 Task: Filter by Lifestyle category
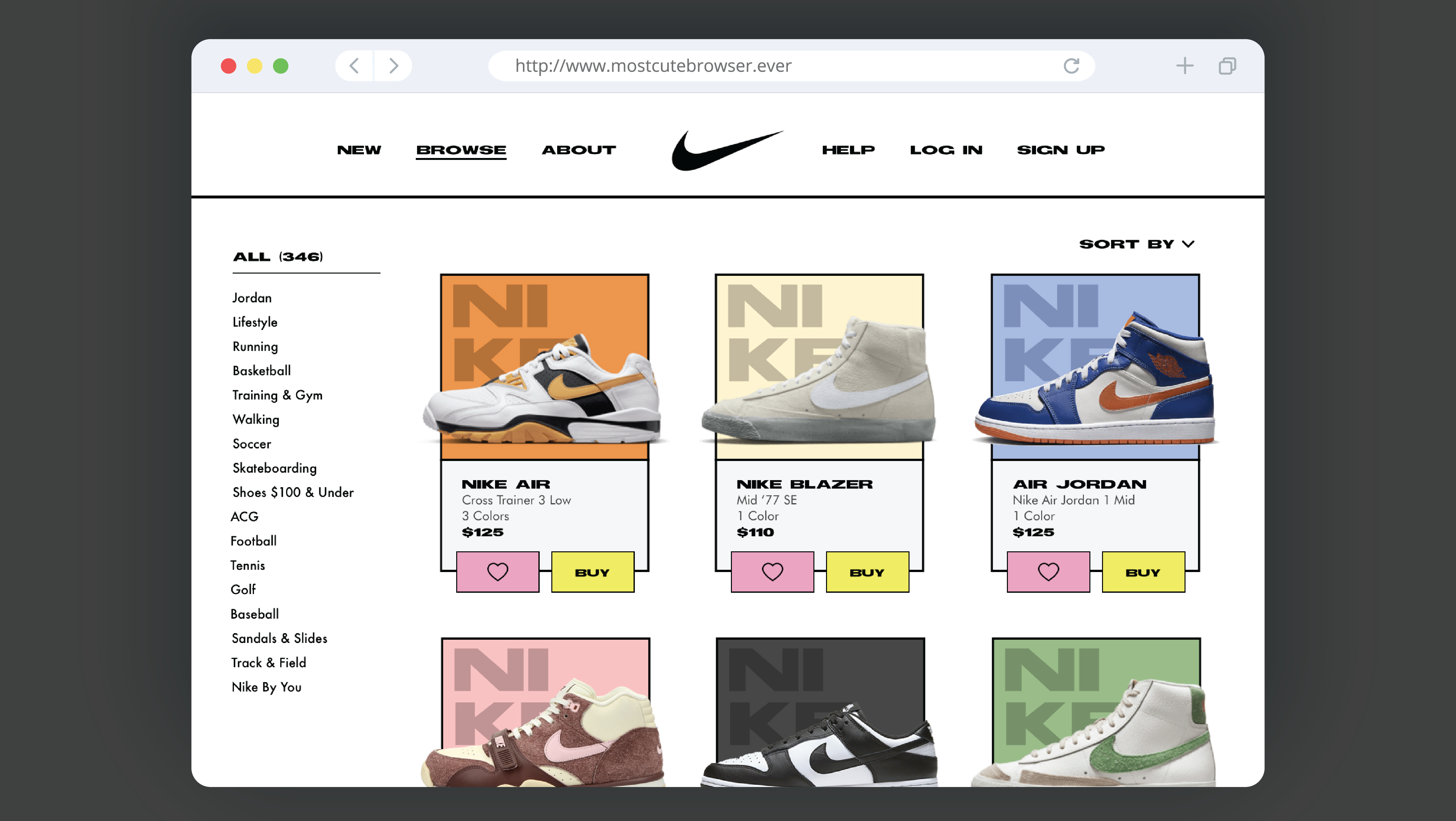click(255, 322)
